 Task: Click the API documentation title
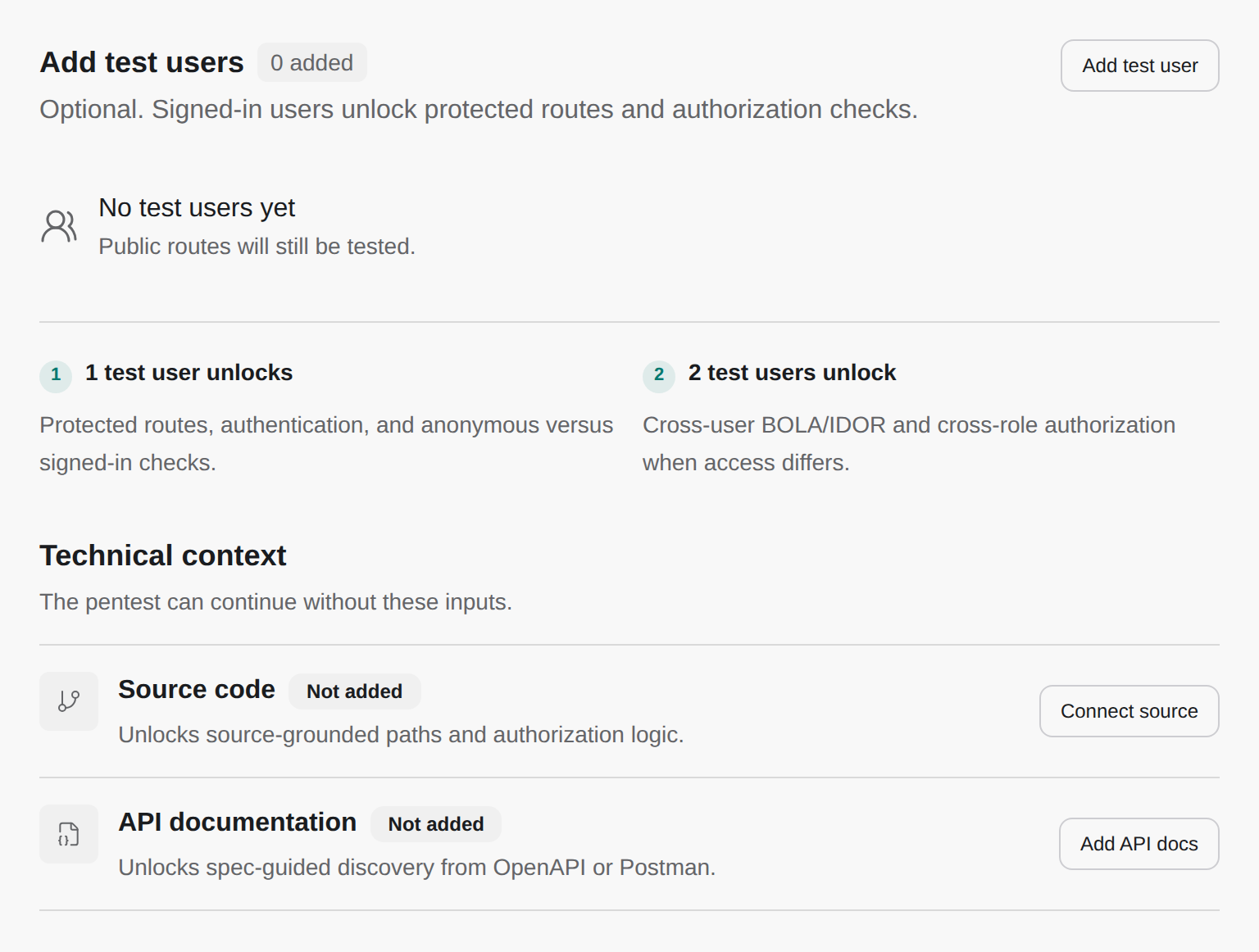(x=238, y=823)
